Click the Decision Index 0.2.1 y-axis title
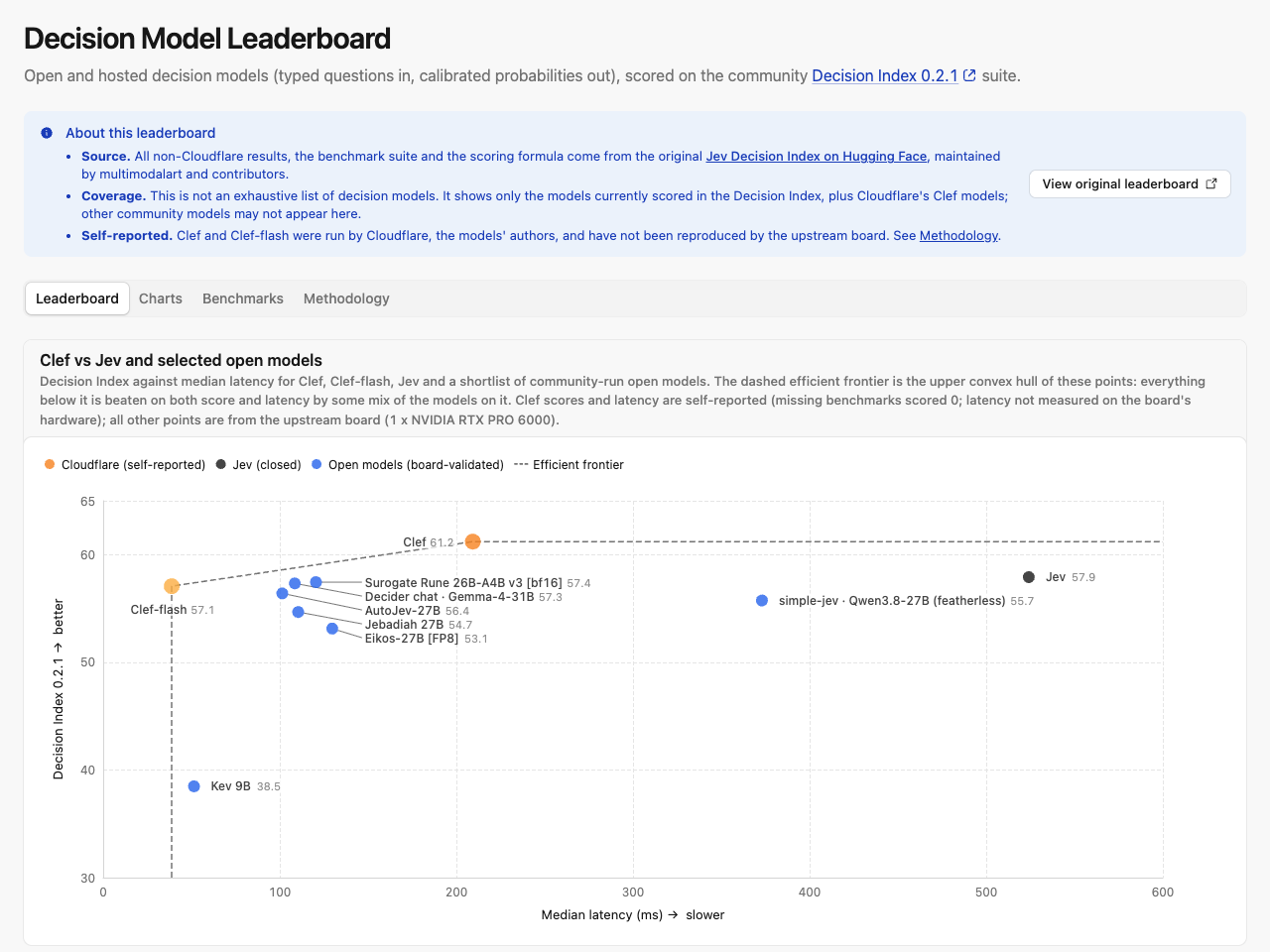Viewport: 1270px width, 952px height. pos(59,689)
